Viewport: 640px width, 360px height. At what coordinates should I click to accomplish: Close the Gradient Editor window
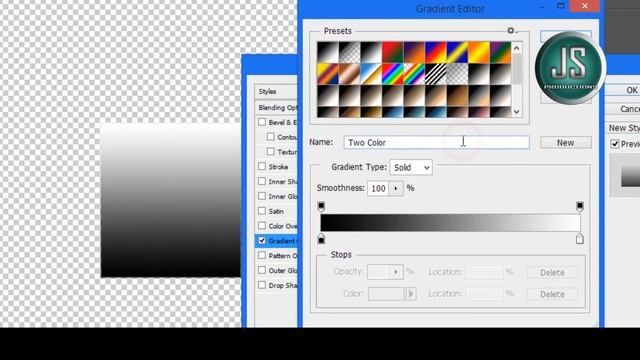pos(584,6)
